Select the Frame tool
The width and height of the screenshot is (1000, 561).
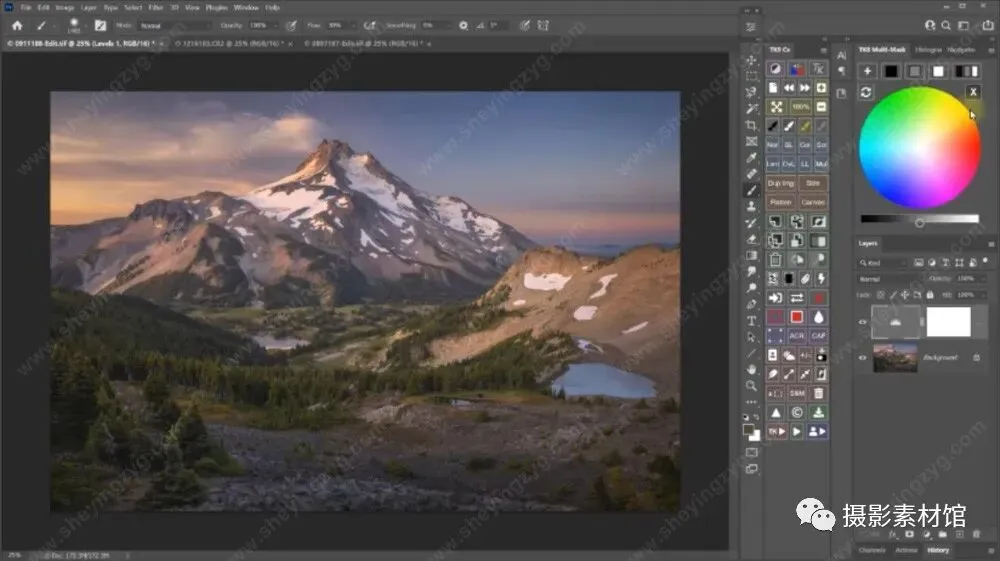point(752,142)
